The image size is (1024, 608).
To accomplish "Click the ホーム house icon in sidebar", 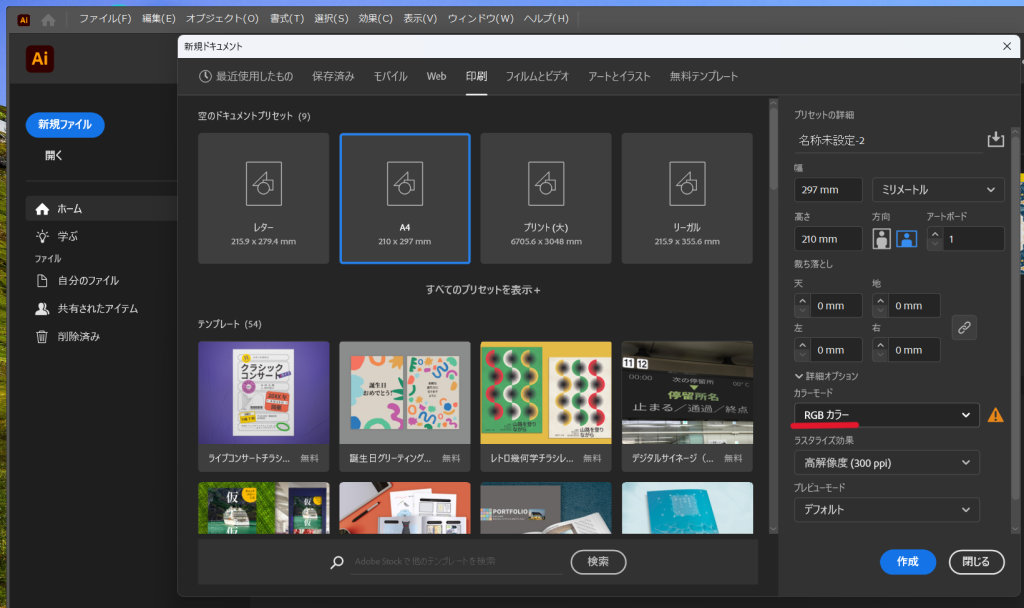I will tap(42, 209).
